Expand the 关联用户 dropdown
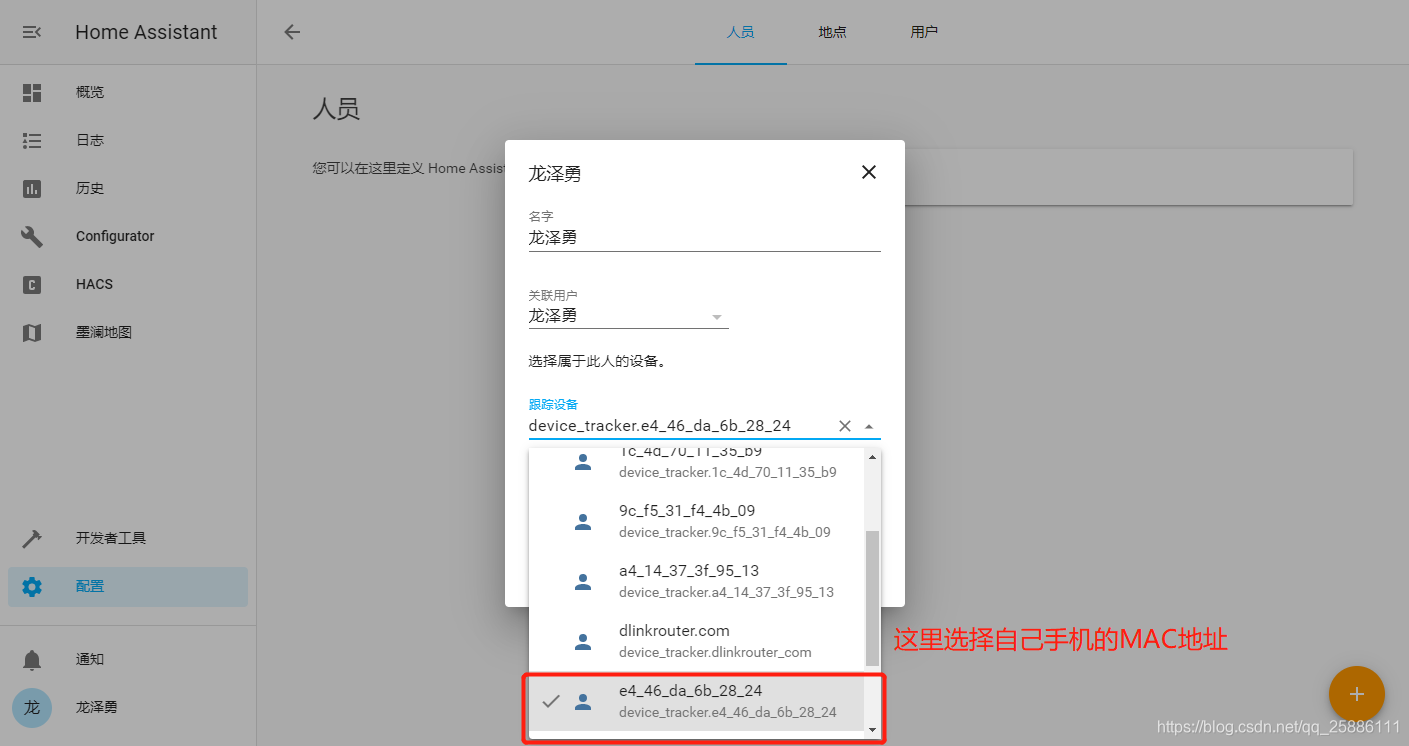This screenshot has height=746, width=1409. [716, 316]
